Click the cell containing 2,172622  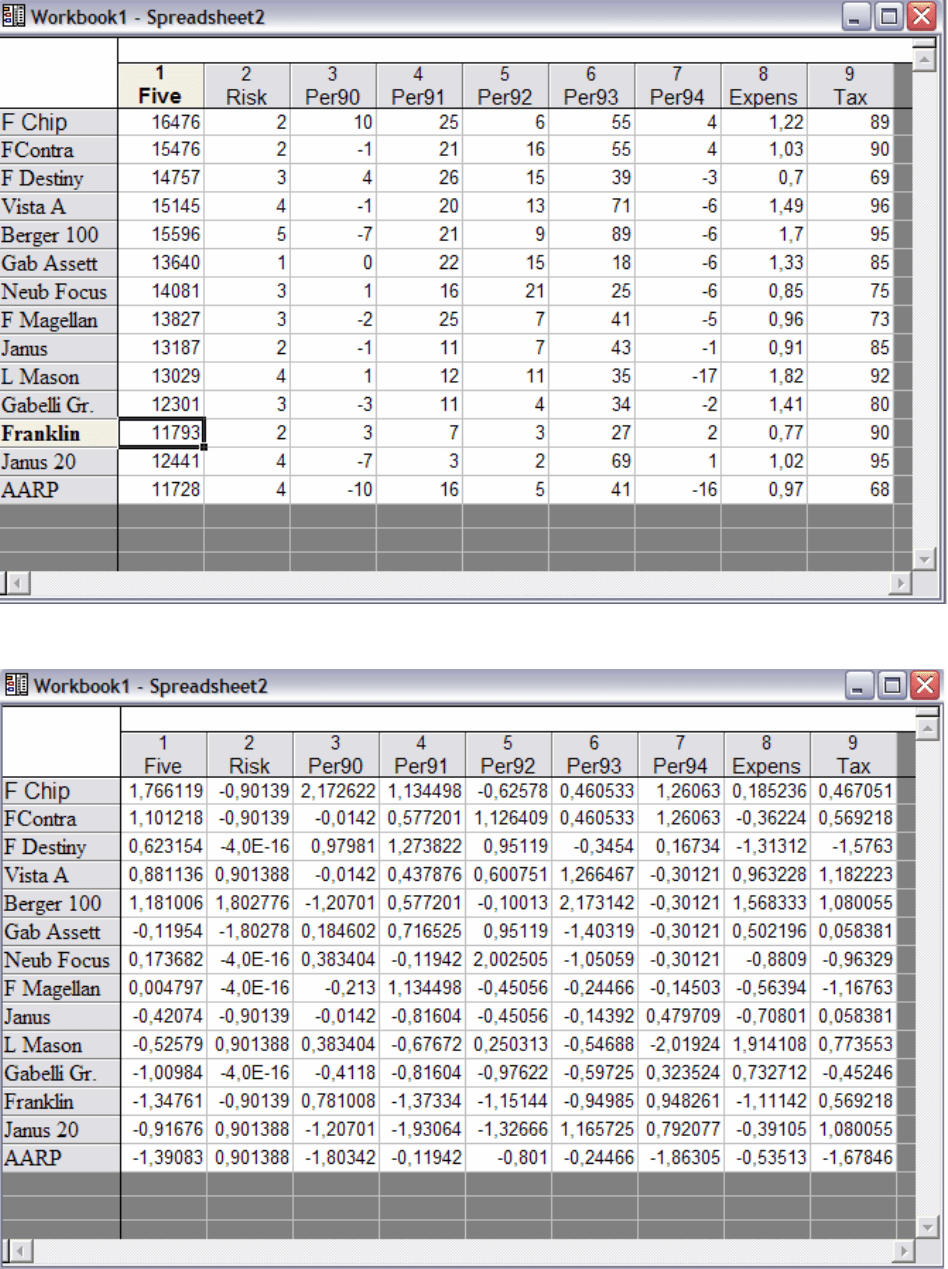coord(336,791)
